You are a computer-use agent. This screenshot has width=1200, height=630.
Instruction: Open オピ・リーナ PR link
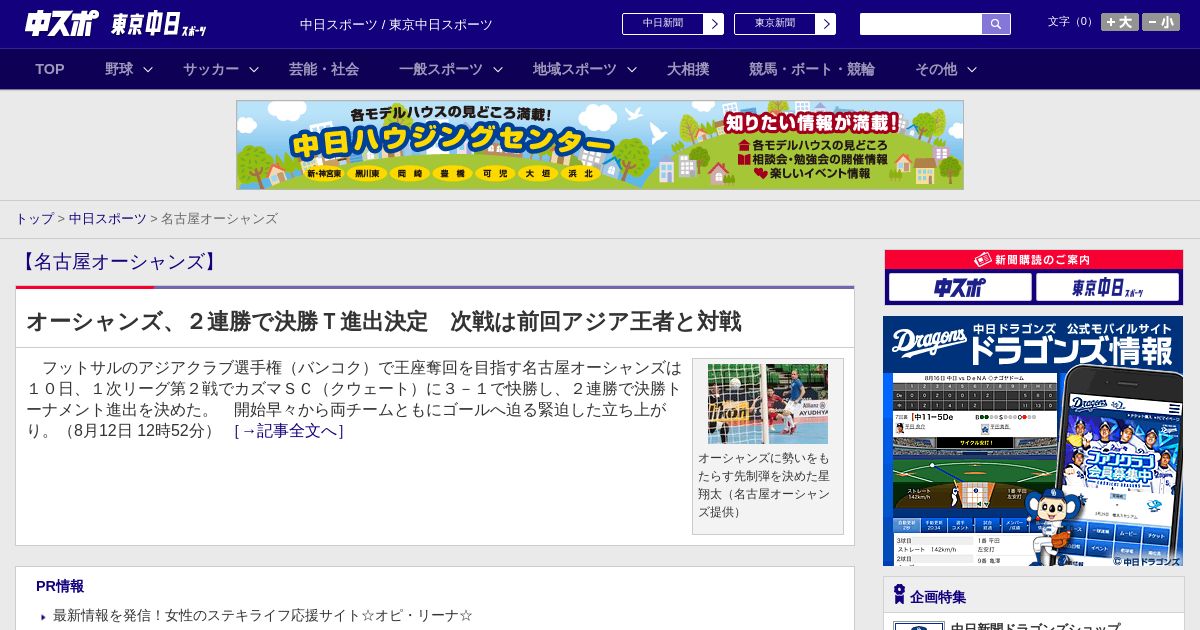263,615
